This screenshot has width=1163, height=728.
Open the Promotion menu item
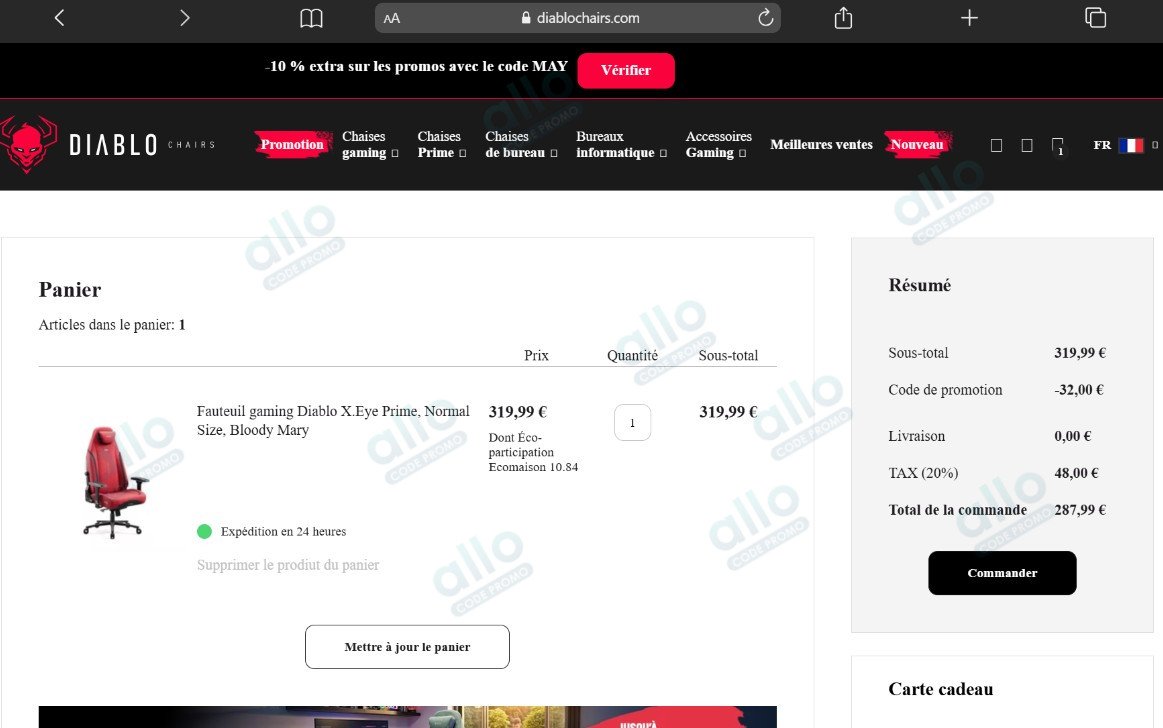[292, 145]
